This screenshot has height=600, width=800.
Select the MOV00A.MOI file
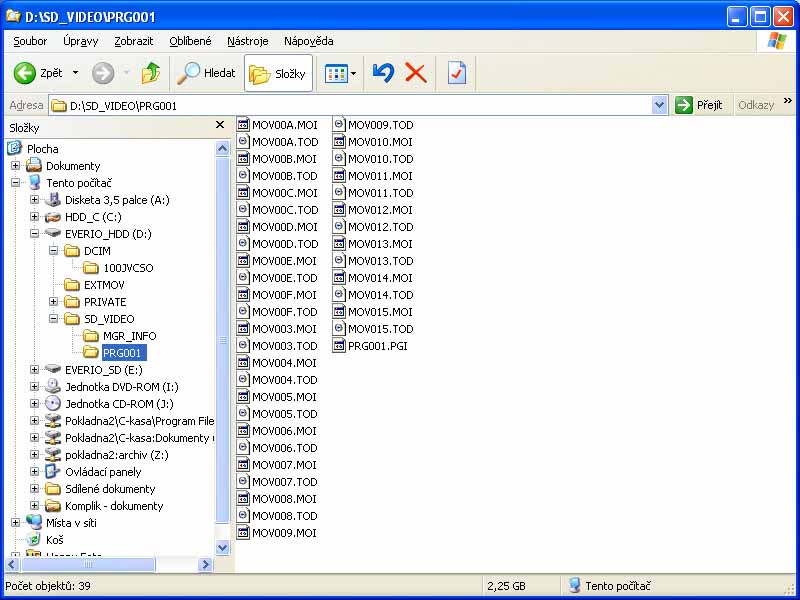click(283, 125)
